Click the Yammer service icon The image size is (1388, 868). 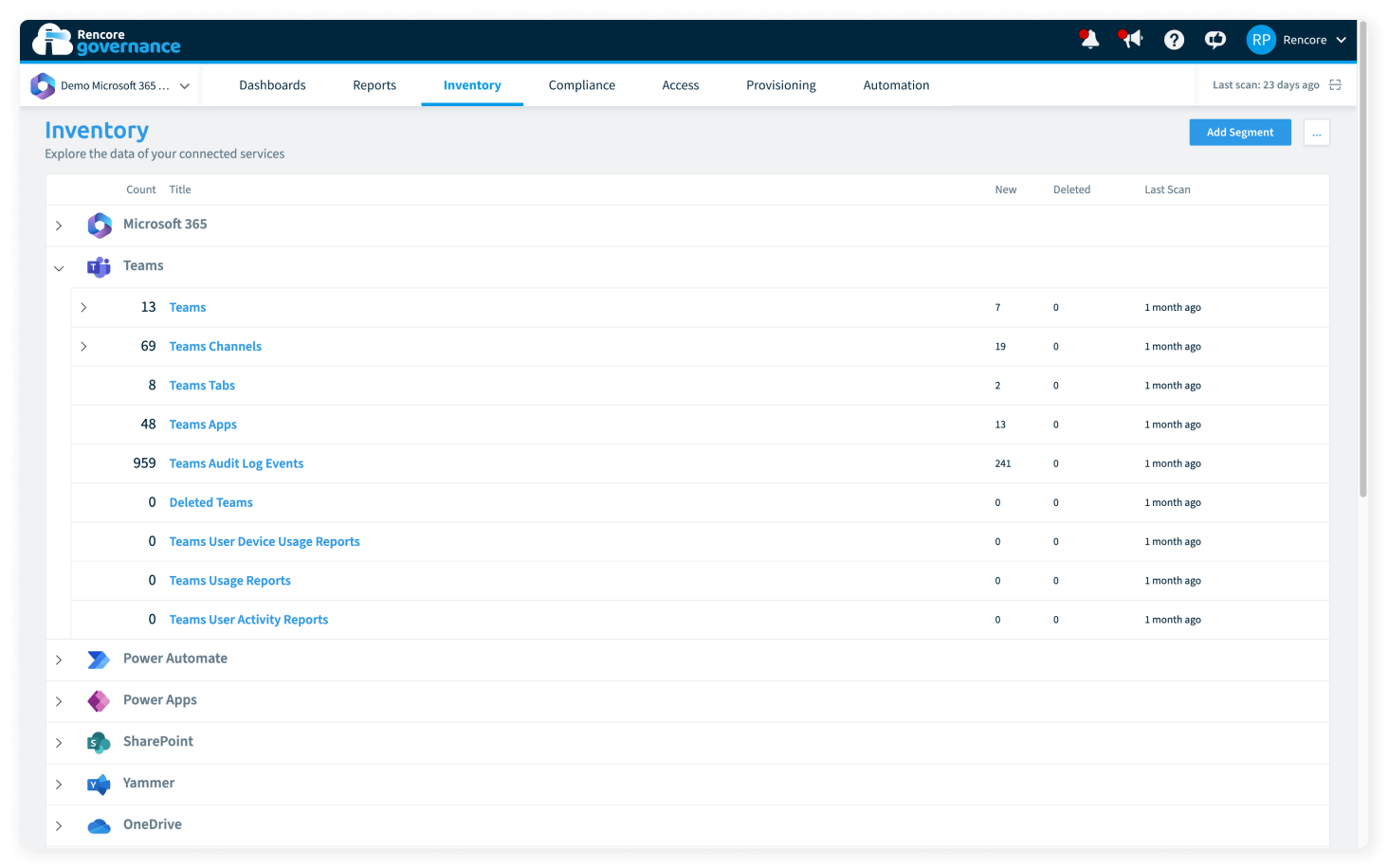click(x=99, y=785)
